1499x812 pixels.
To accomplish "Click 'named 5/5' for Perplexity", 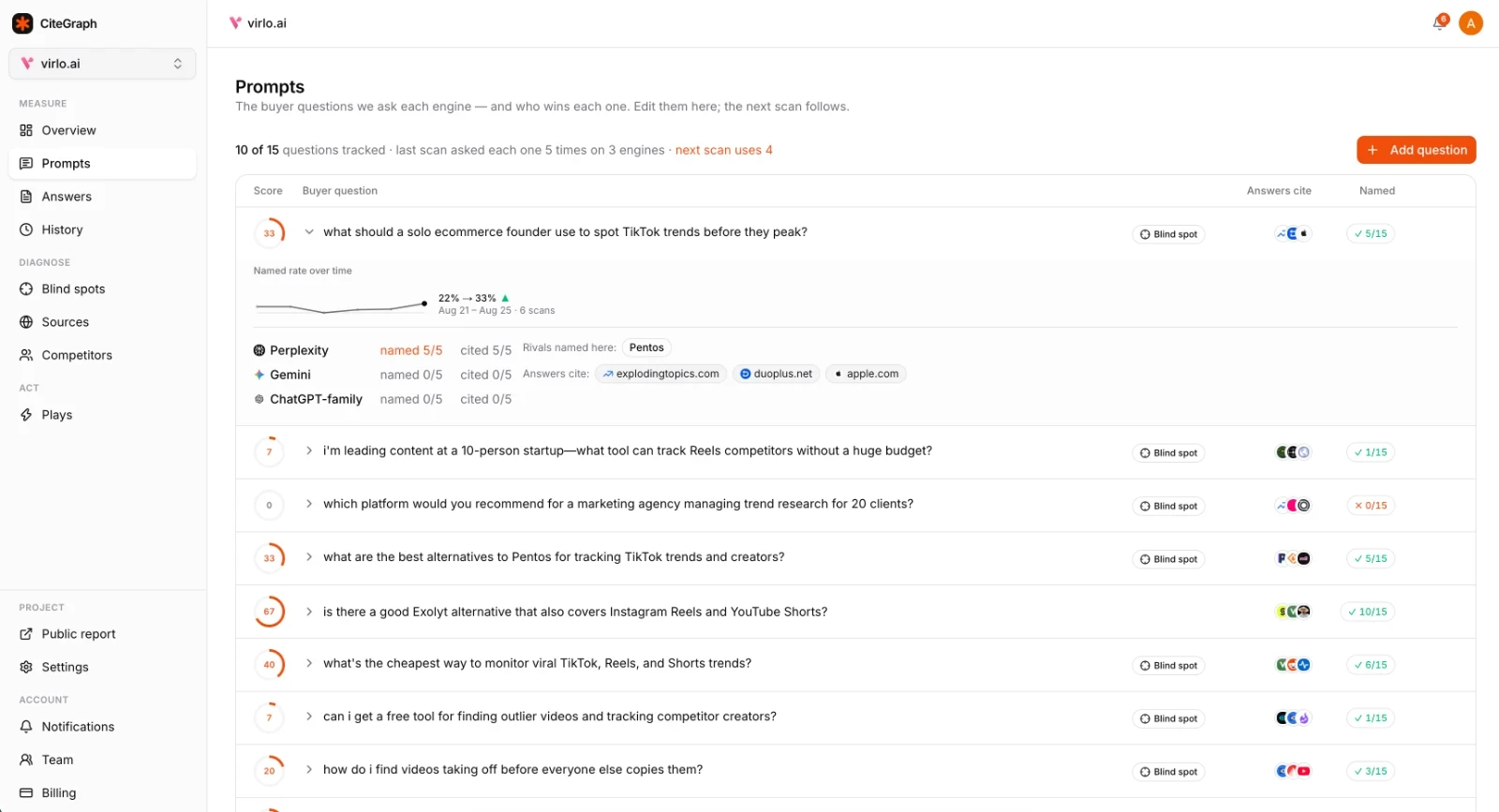I will pos(411,350).
